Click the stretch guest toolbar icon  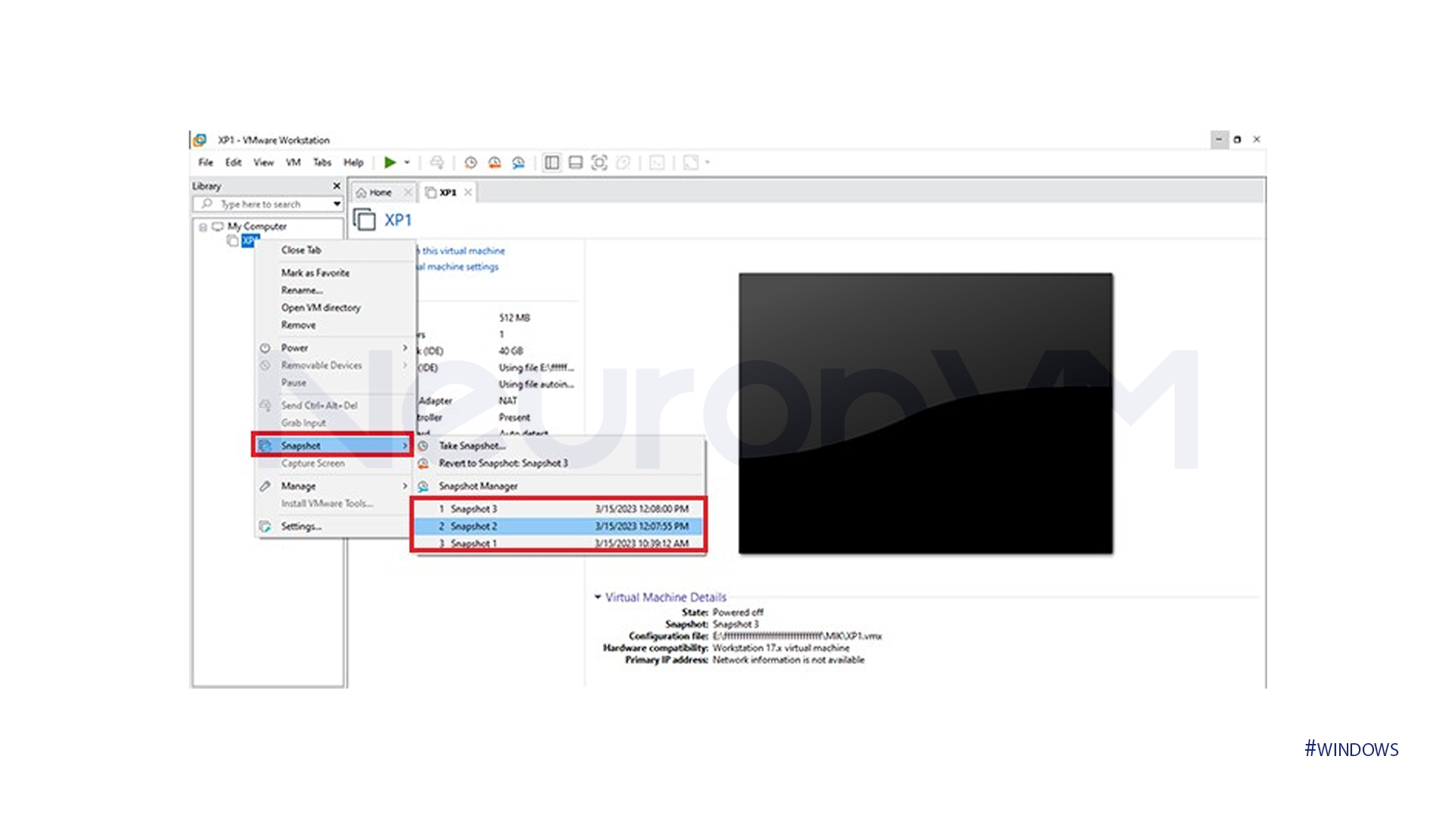(x=691, y=162)
